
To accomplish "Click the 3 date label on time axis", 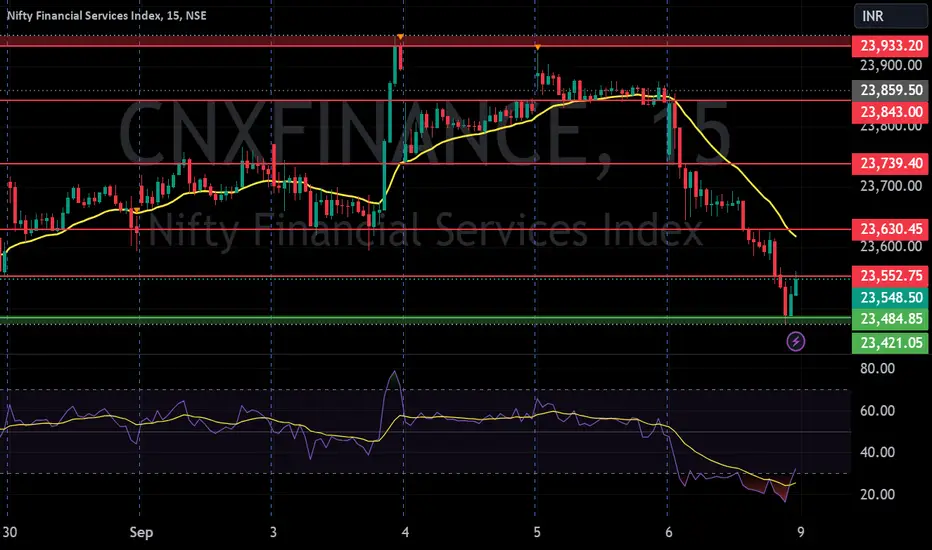I will [273, 532].
